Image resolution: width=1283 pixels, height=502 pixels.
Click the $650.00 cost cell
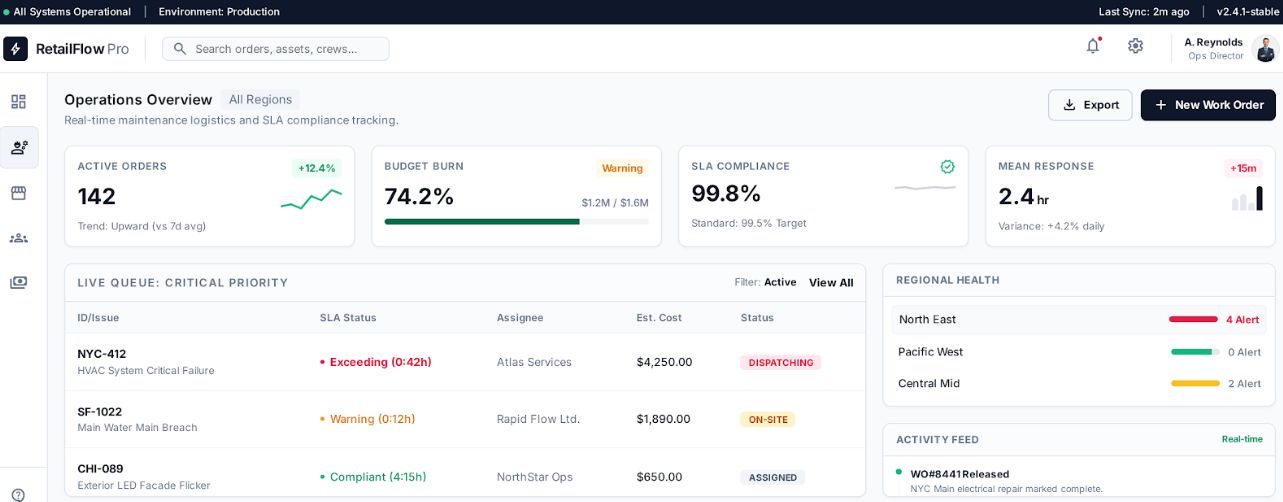point(659,477)
